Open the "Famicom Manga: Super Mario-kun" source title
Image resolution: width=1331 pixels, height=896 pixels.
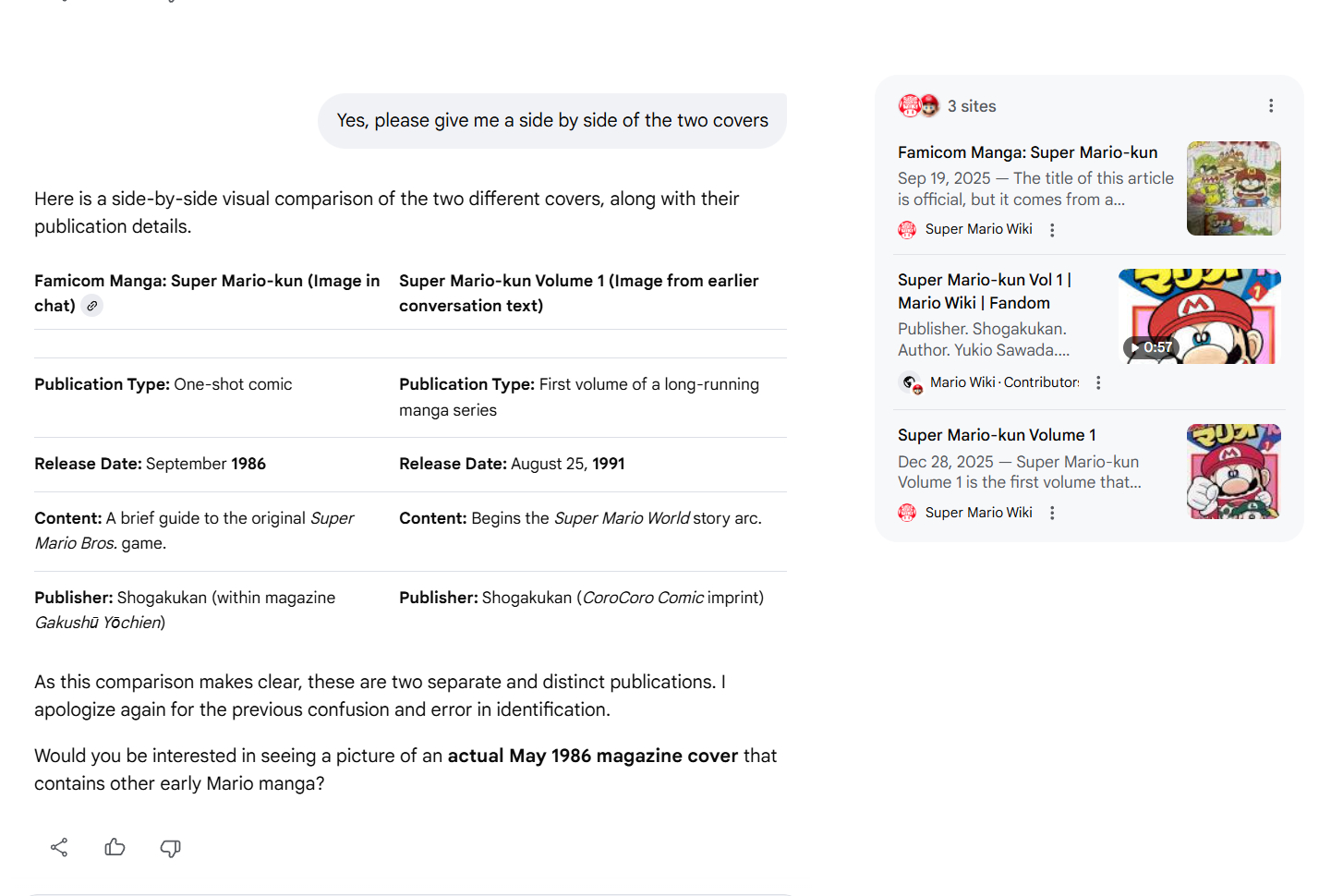[1027, 152]
